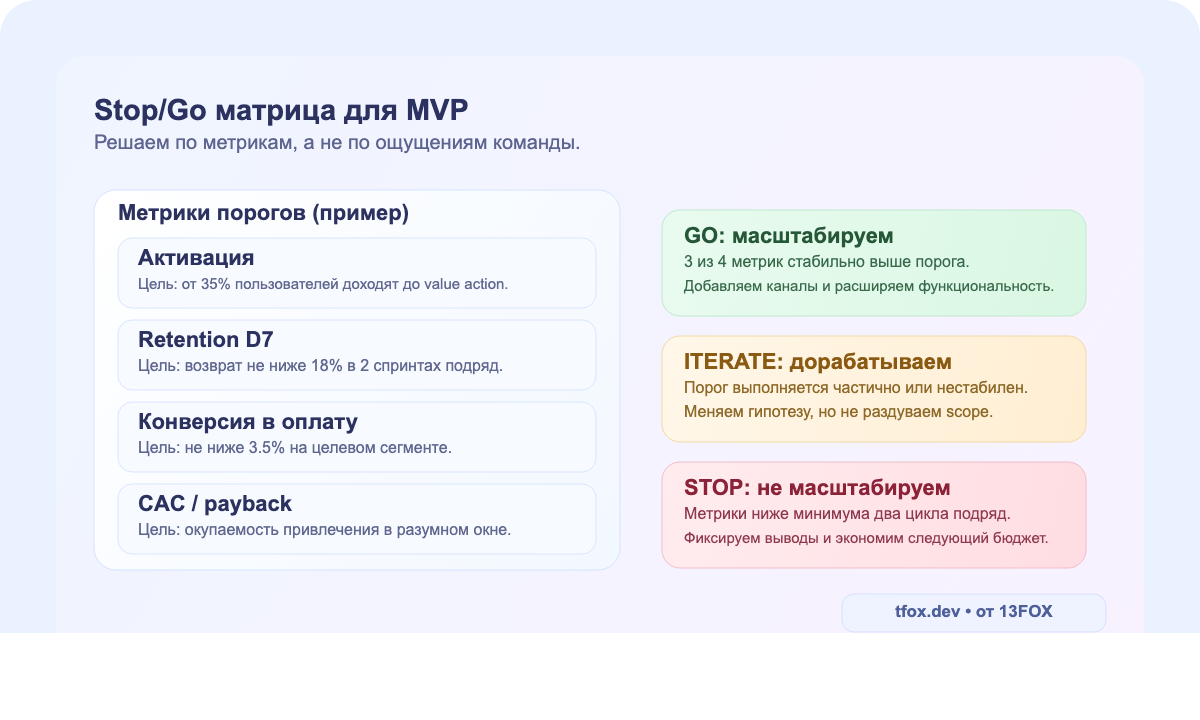Select the 'Активация' metric card
Image resolution: width=1200 pixels, height=720 pixels.
[x=358, y=272]
